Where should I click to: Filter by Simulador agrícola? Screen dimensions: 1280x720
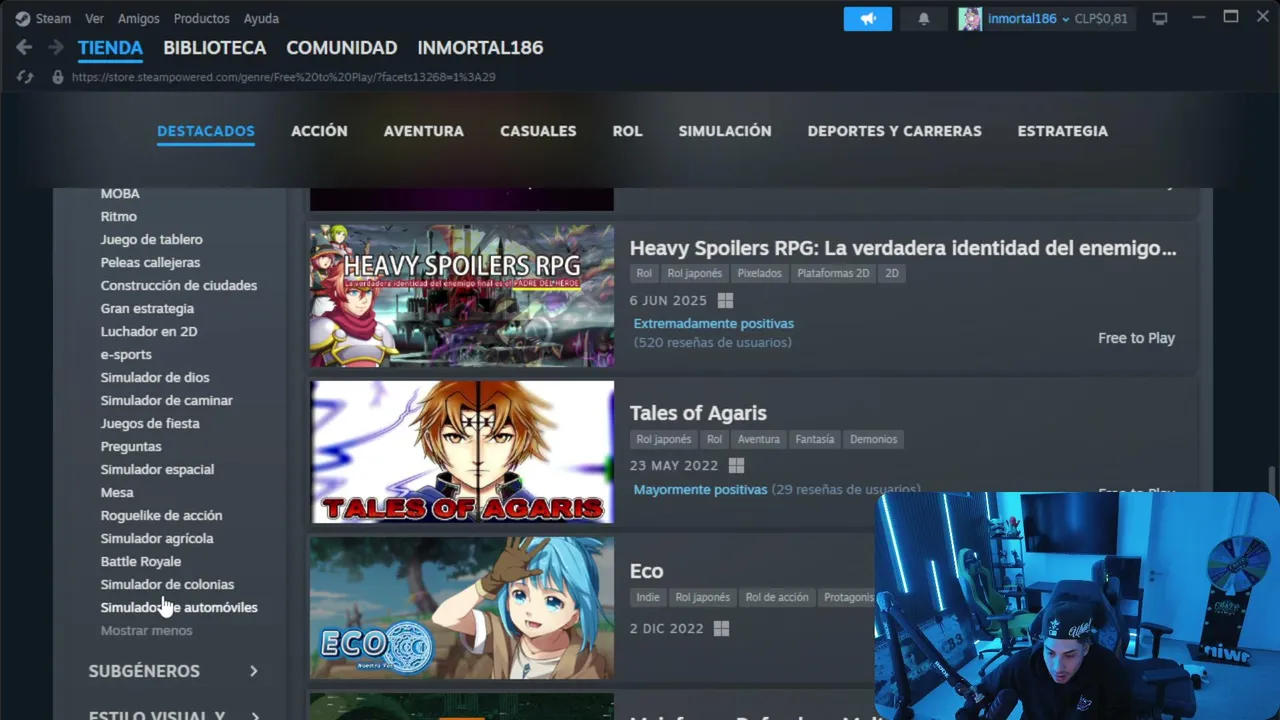[157, 539]
